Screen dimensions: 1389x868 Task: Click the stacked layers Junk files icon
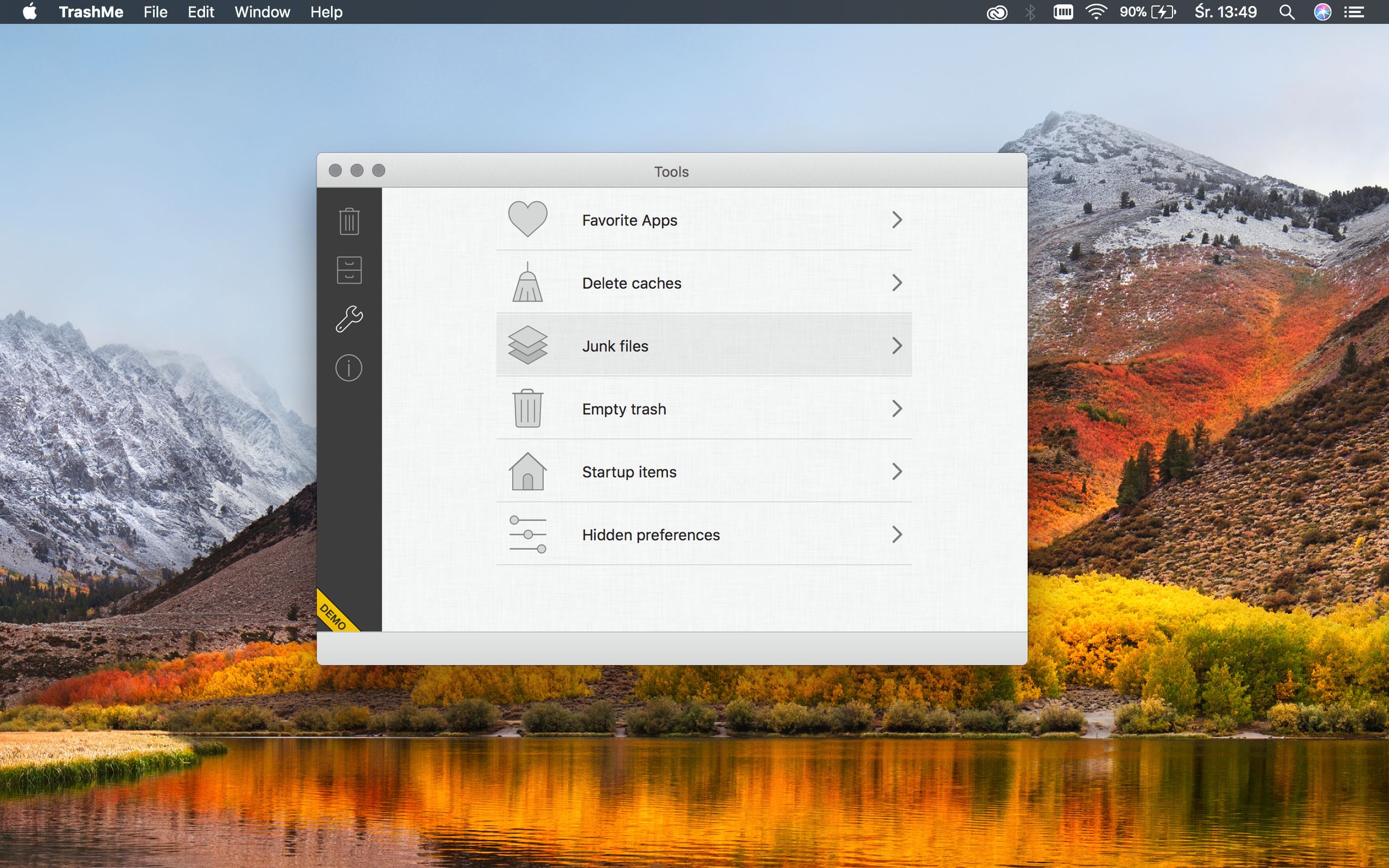528,345
